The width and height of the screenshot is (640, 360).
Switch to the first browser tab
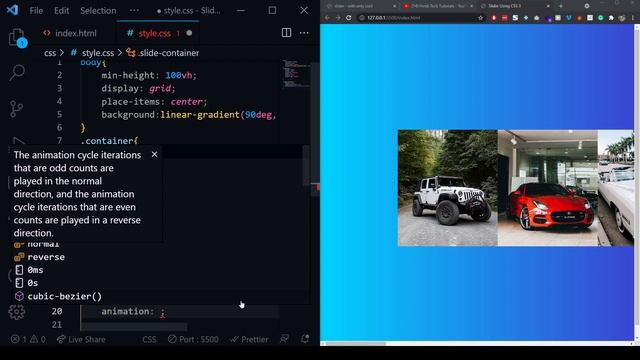[361, 6]
